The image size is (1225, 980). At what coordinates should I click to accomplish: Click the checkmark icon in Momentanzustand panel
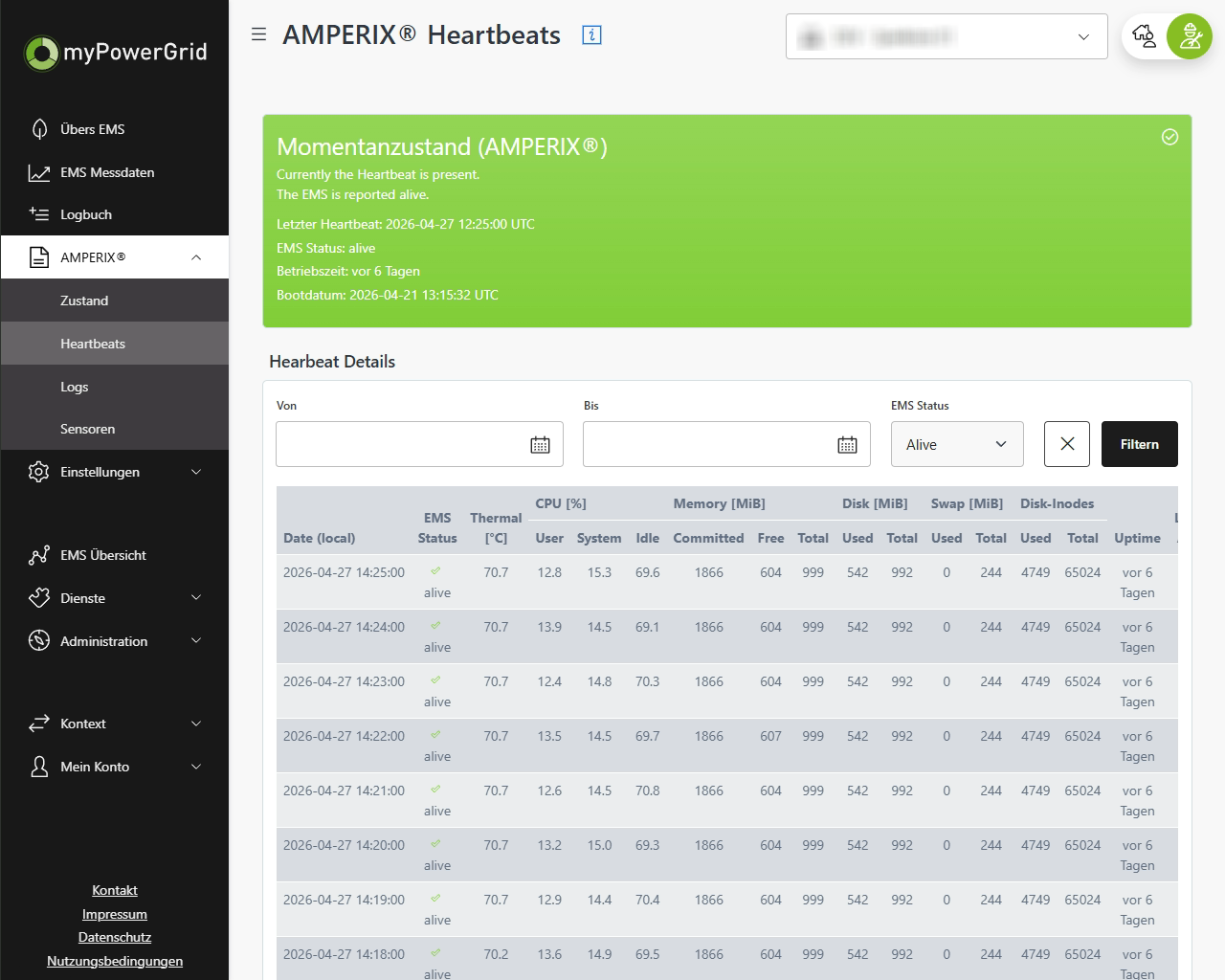pos(1169,137)
